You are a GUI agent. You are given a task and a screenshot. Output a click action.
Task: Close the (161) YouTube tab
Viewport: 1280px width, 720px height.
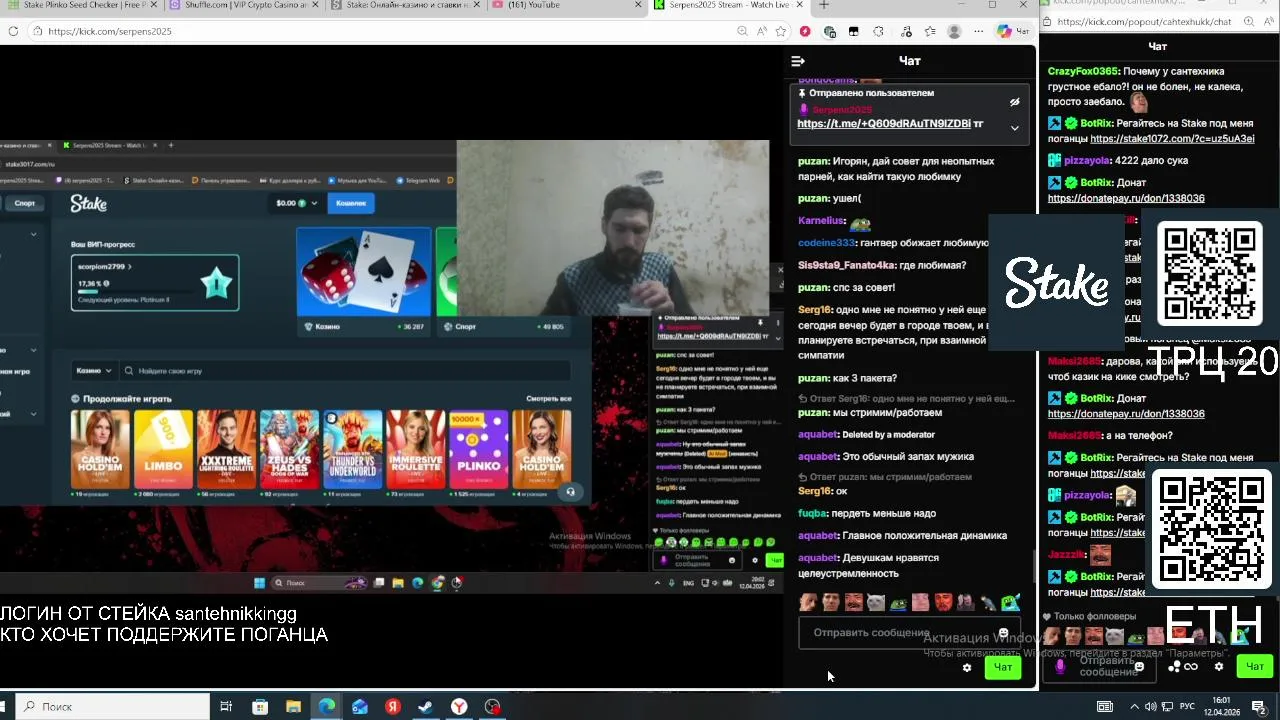tap(638, 5)
